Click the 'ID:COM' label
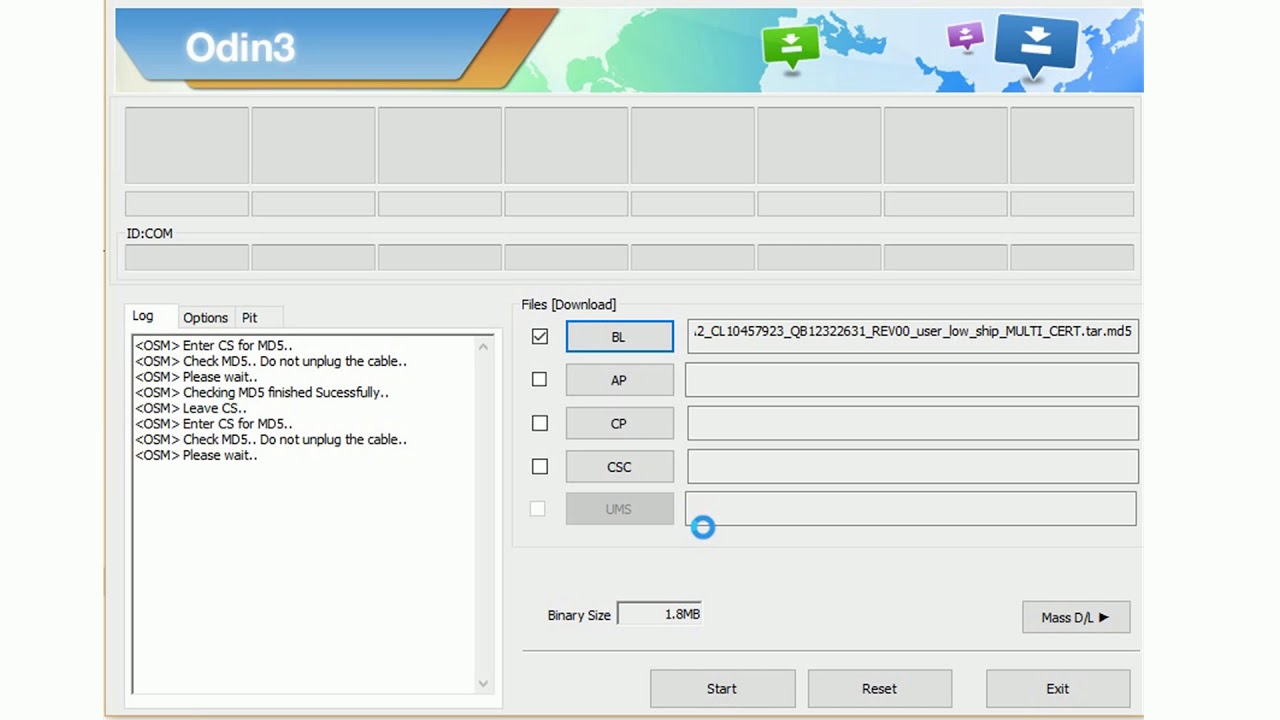The image size is (1280, 720). 150,233
